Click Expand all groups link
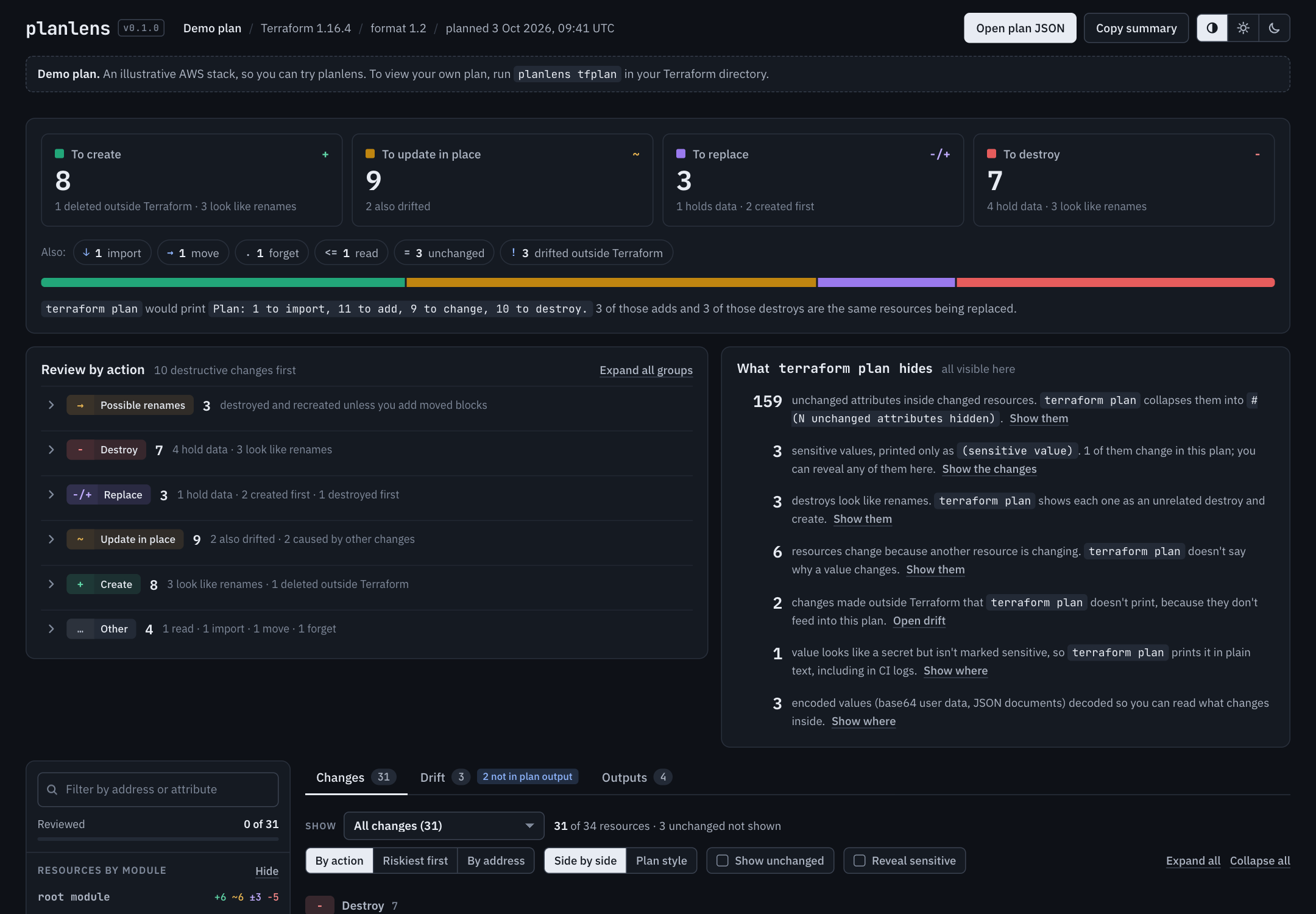 (646, 370)
